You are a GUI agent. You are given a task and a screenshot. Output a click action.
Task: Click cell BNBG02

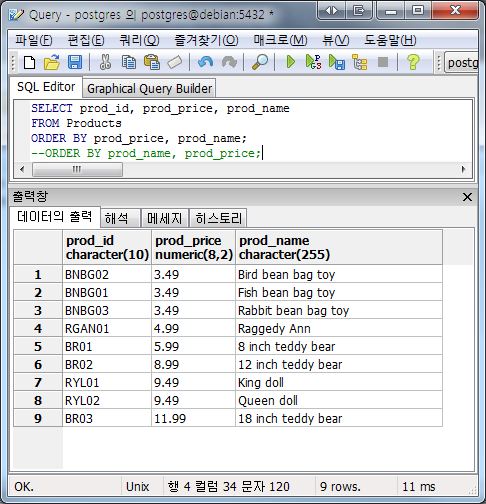(x=107, y=274)
